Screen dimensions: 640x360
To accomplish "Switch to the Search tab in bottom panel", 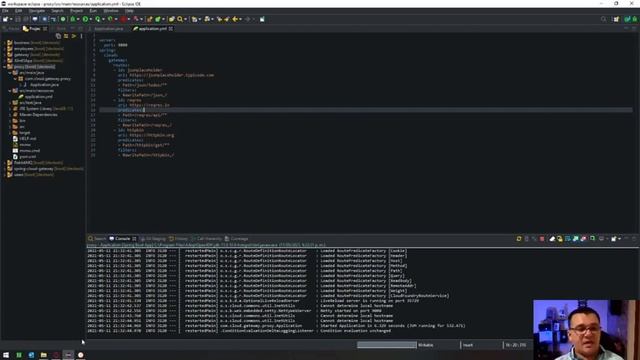I will 97,239.
